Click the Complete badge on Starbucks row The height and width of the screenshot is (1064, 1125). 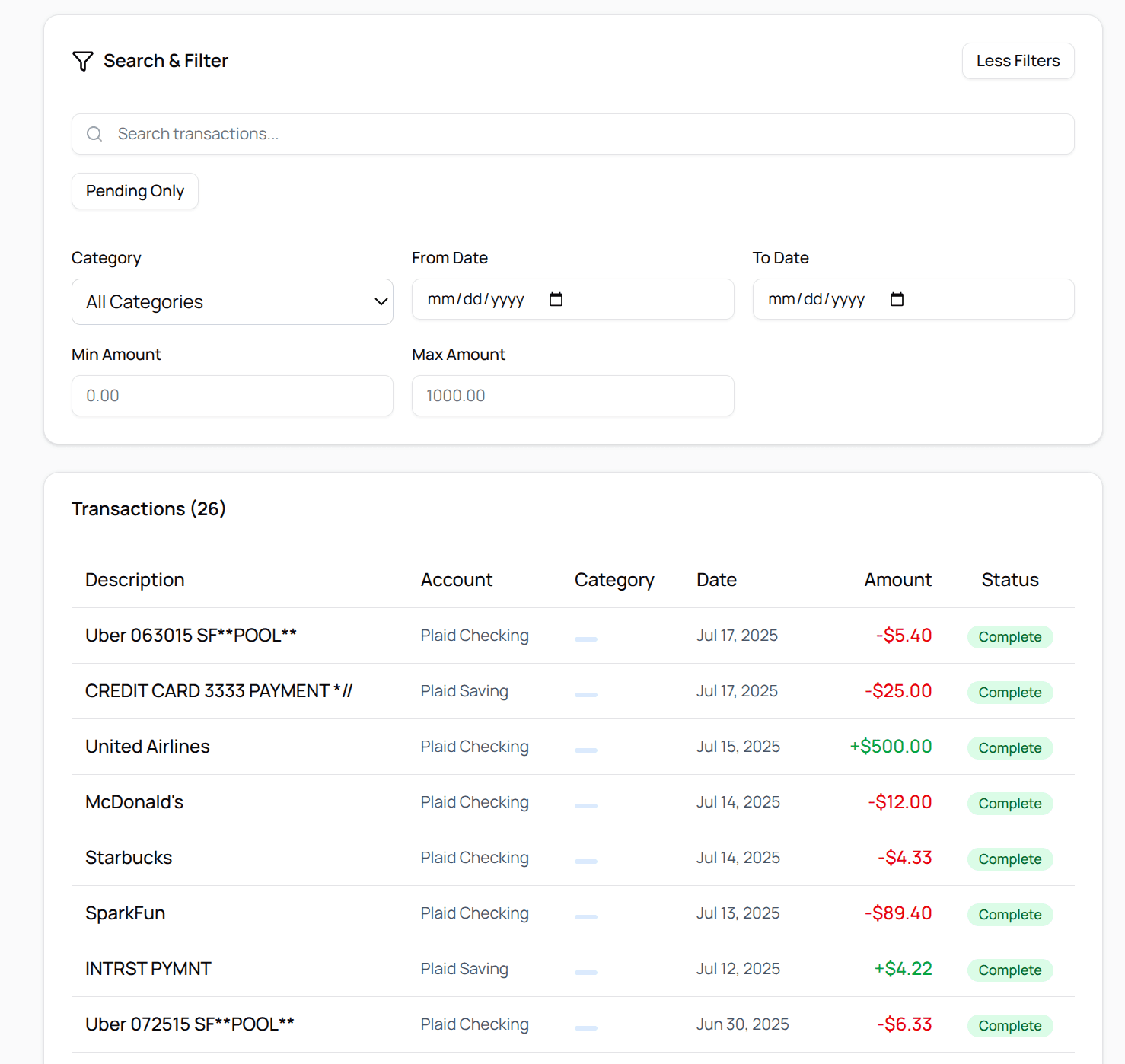click(1010, 859)
